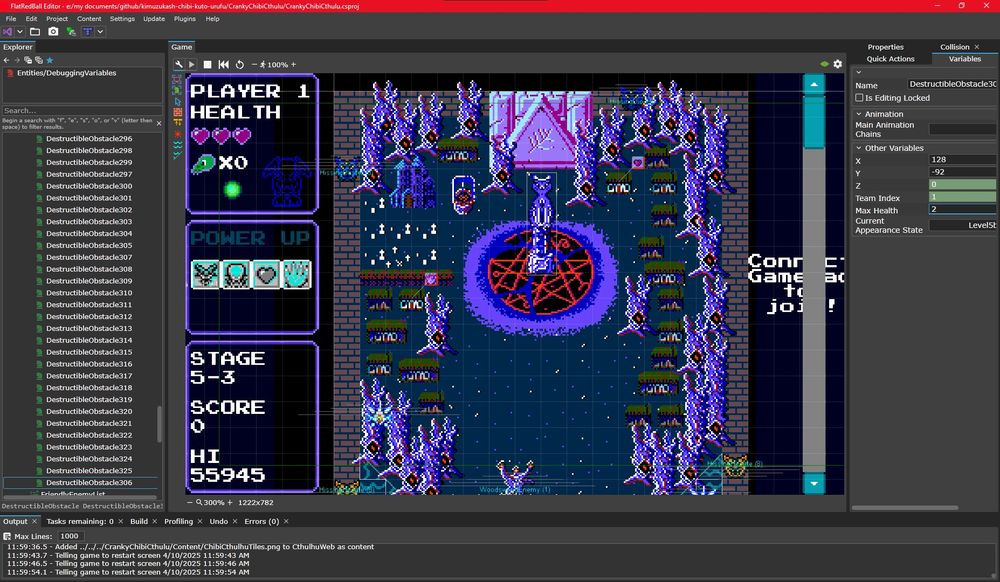1000x582 pixels.
Task: Click the green sync icon in main toolbar
Action: tap(71, 31)
